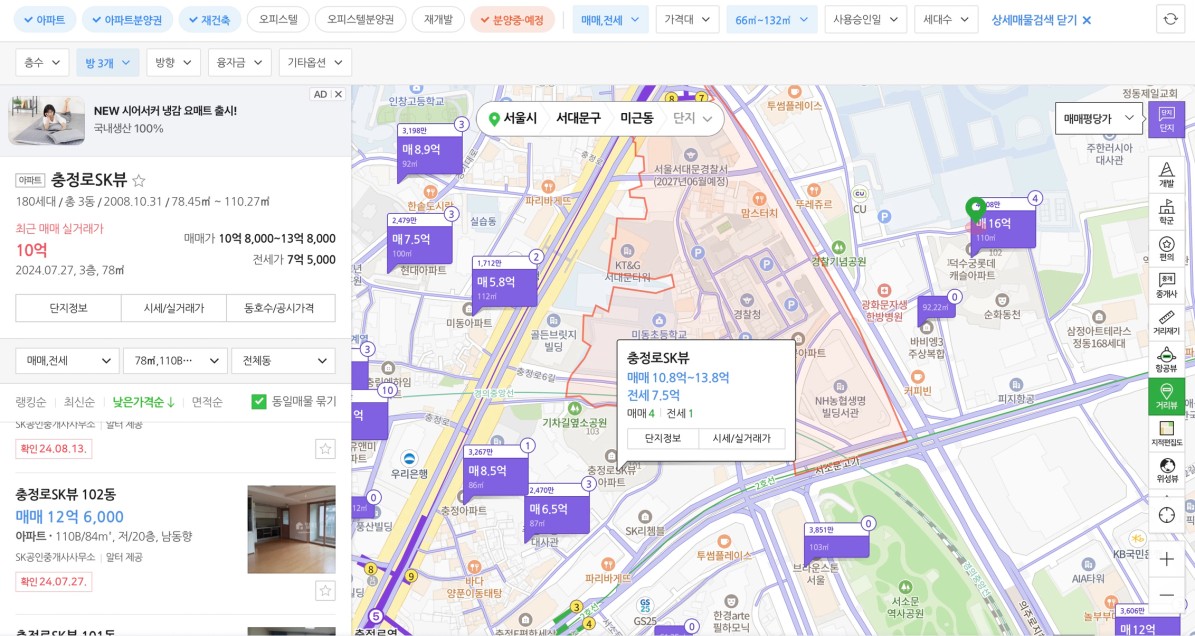The width and height of the screenshot is (1195, 636).
Task: Open the 지적편집도 cadastral map
Action: click(x=1166, y=433)
